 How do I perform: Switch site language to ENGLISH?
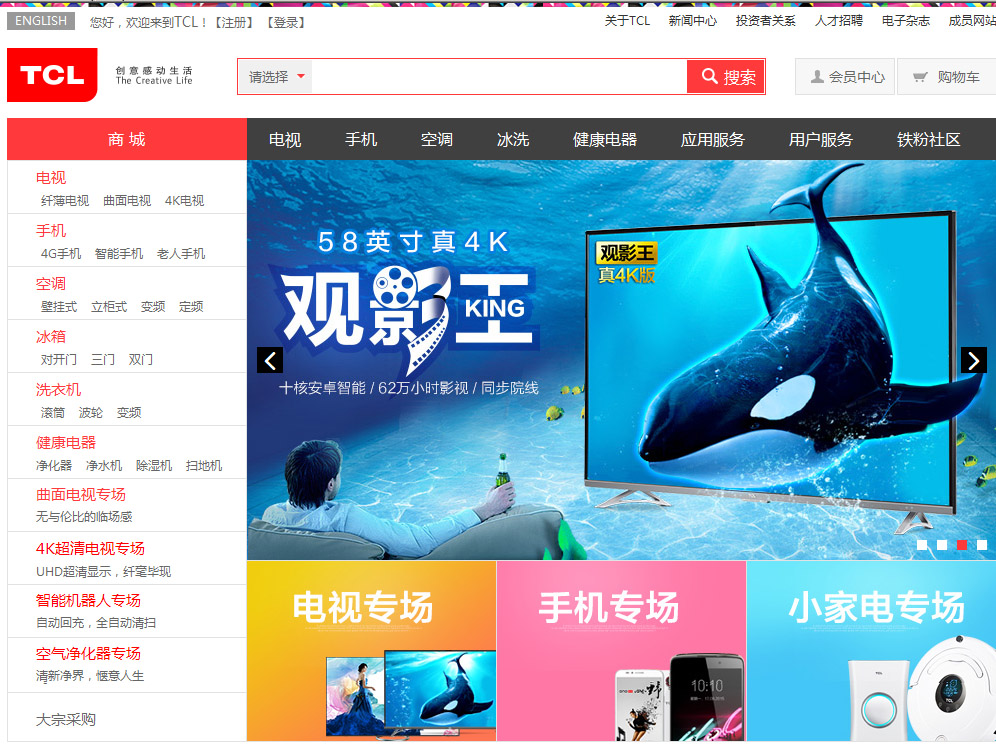pyautogui.click(x=41, y=21)
